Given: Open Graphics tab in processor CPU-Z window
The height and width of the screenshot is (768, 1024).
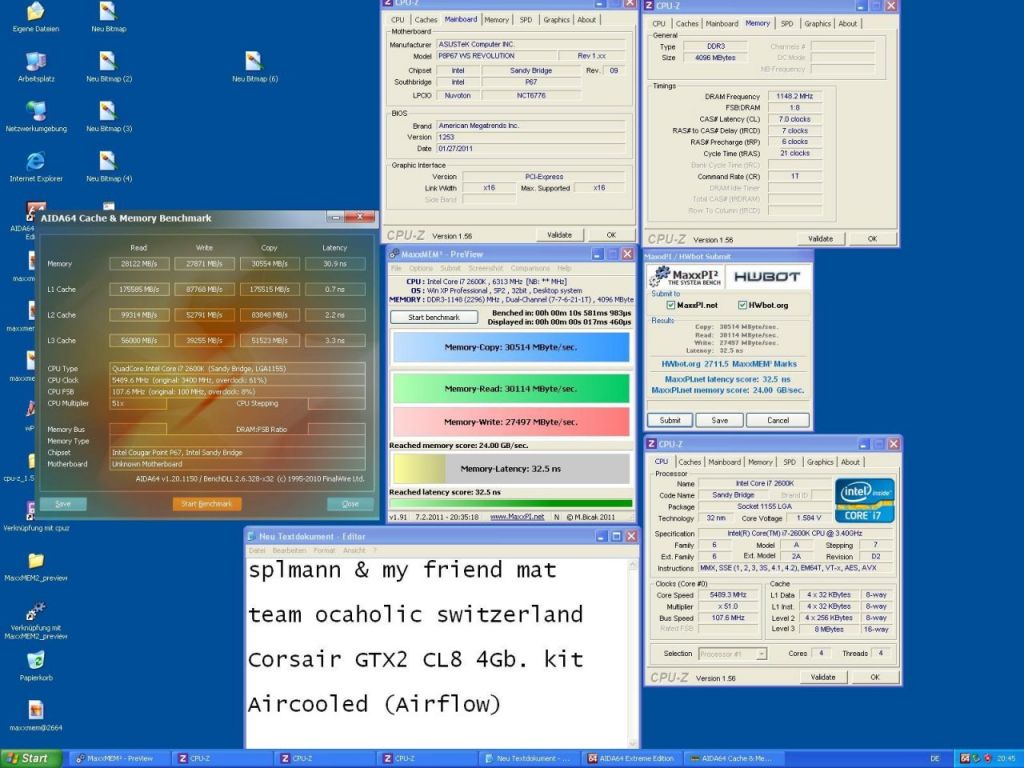Looking at the screenshot, I should coord(820,462).
